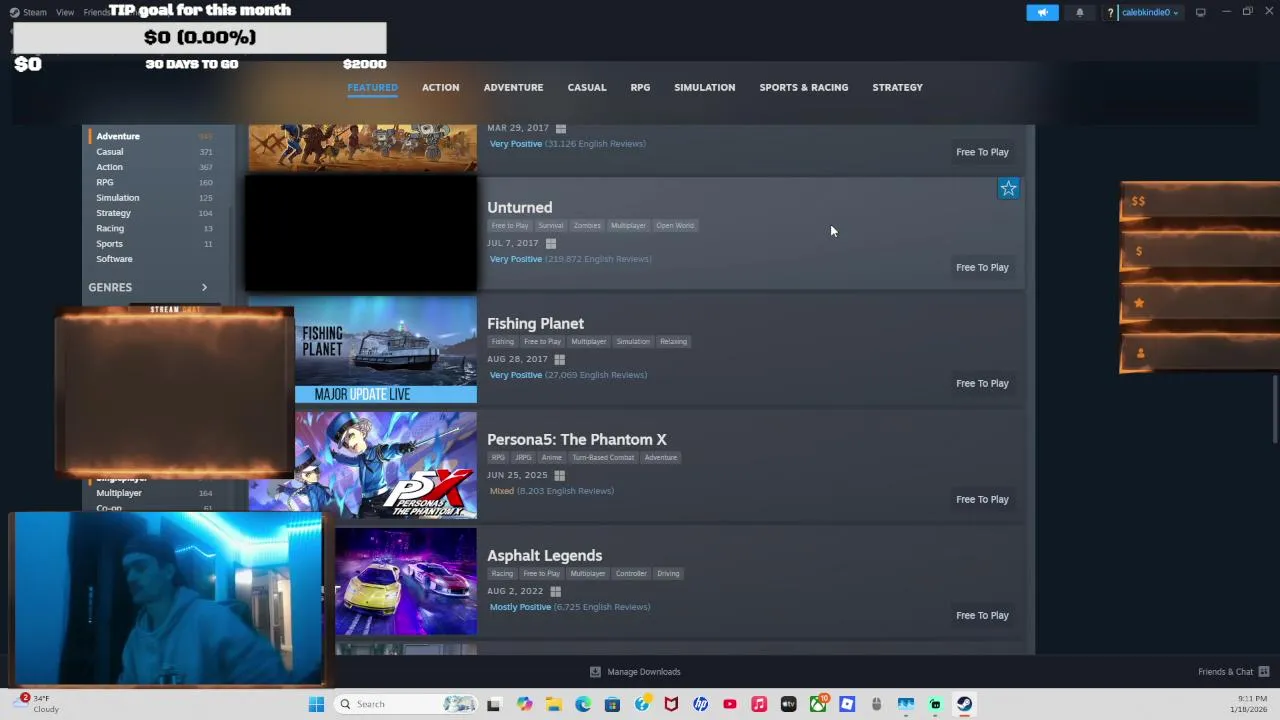Click the Fishing Planet thumbnail image
Screen dimensions: 1280x720
click(x=386, y=350)
